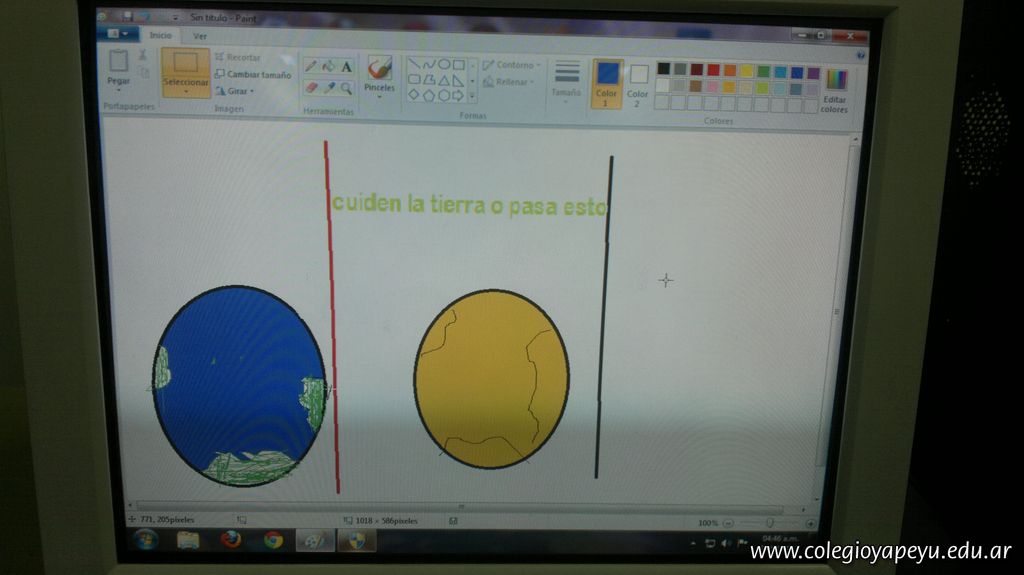1024x575 pixels.
Task: Launch Firefox from the taskbar
Action: (231, 540)
